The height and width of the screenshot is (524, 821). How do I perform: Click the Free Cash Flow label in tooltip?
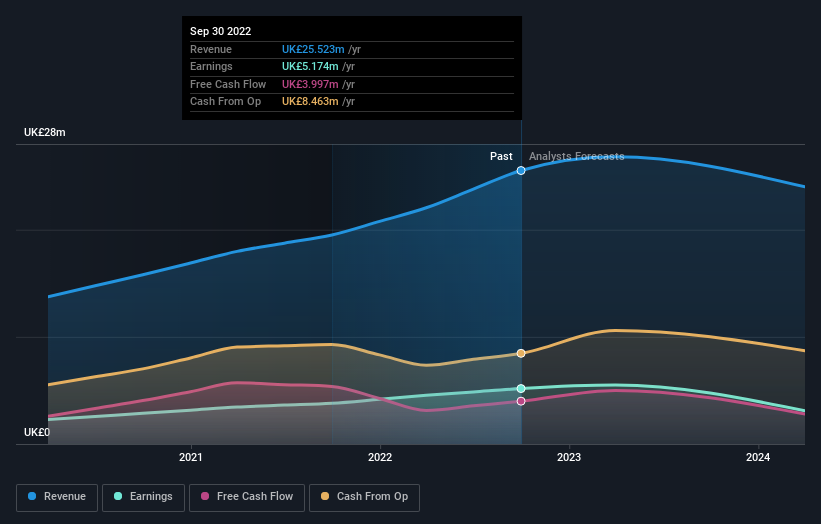228,84
